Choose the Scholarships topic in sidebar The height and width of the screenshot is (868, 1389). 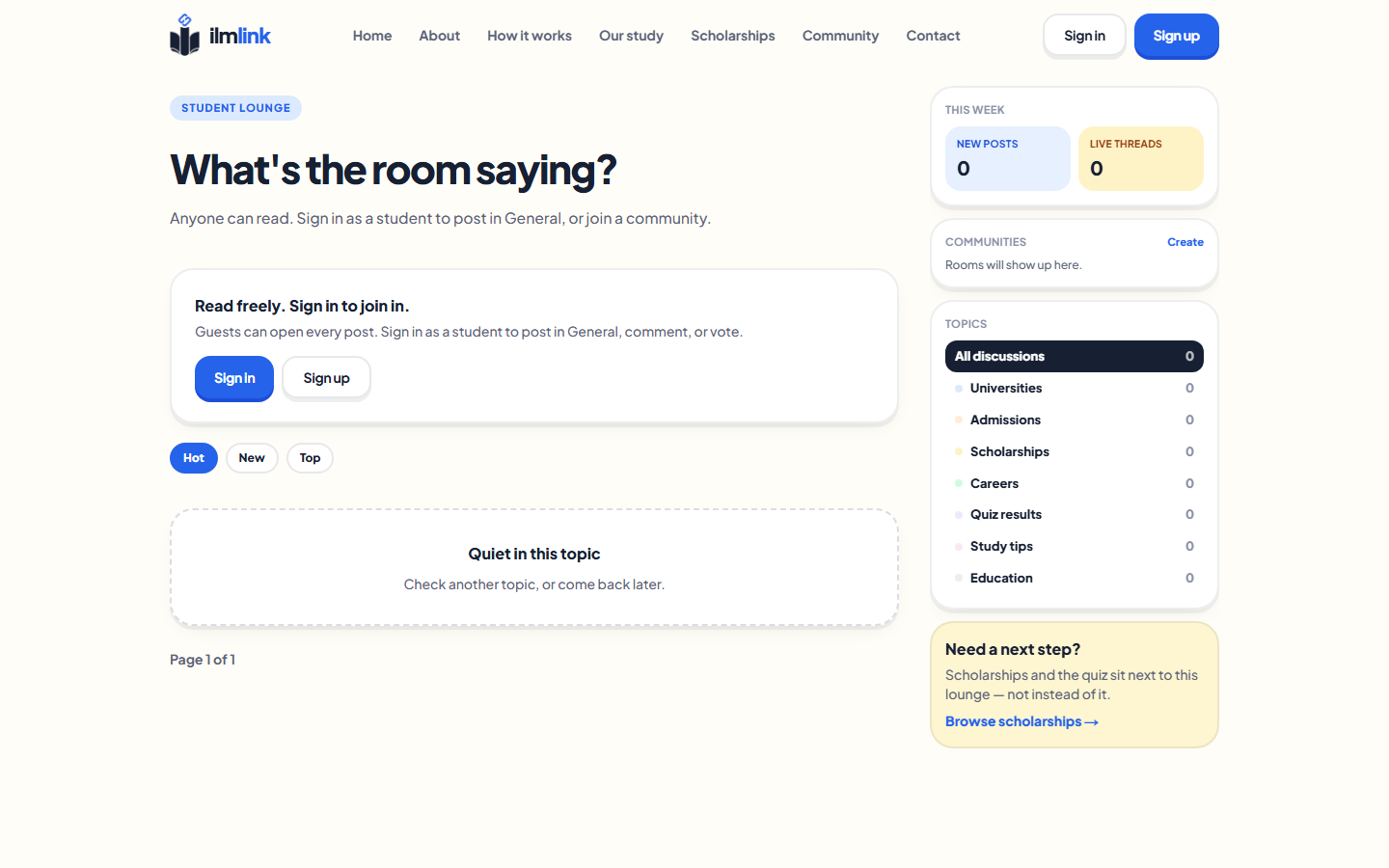(1075, 451)
